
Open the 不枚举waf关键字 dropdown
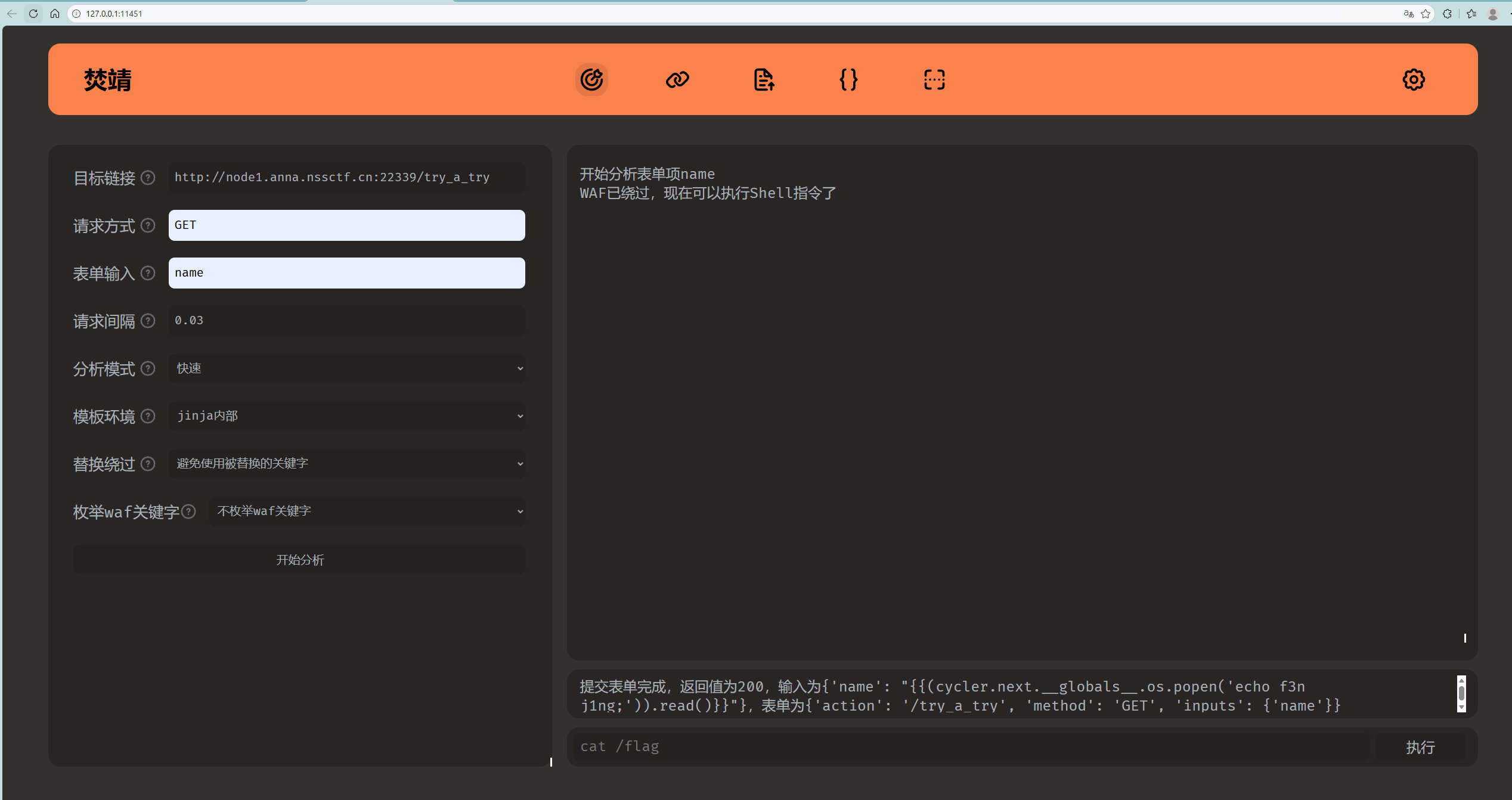[367, 511]
